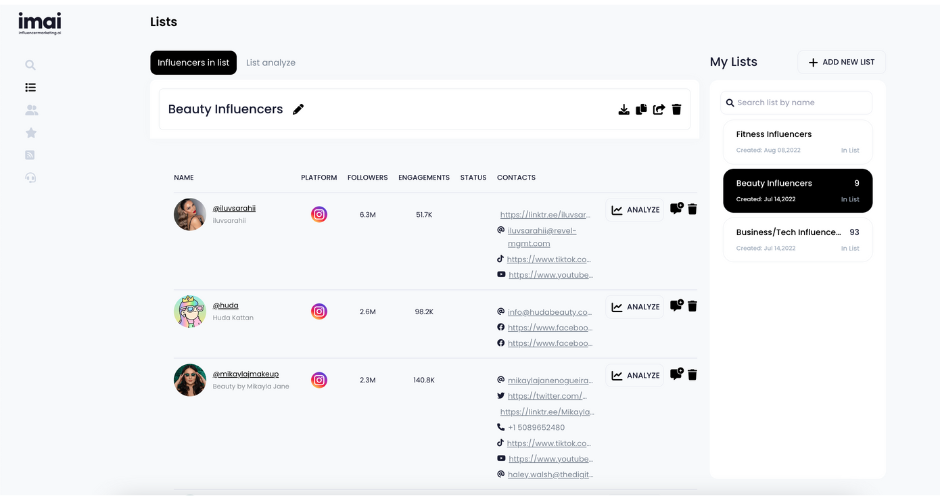Share the Beauty Influencers list

pyautogui.click(x=659, y=109)
